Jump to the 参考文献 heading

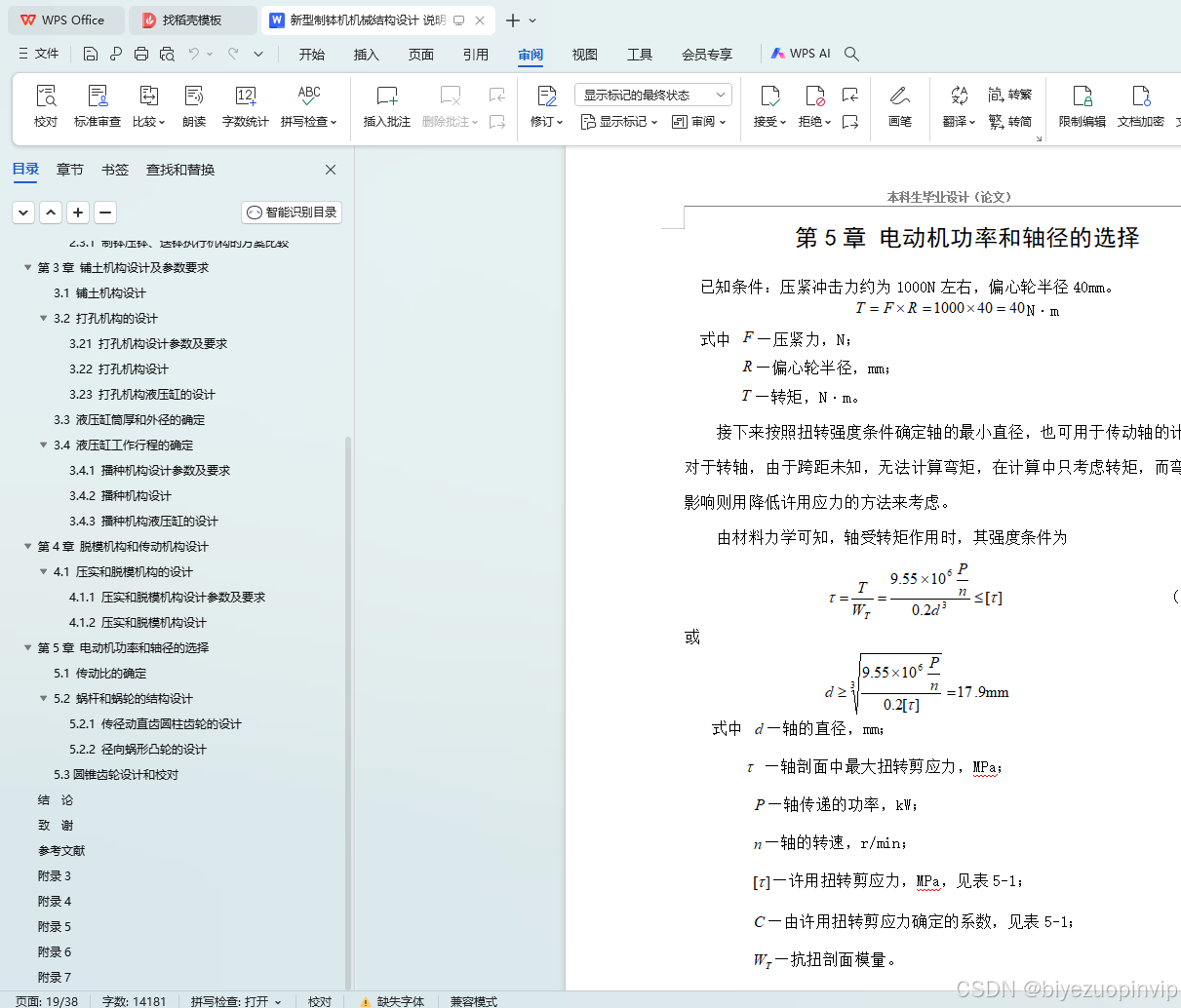[61, 850]
